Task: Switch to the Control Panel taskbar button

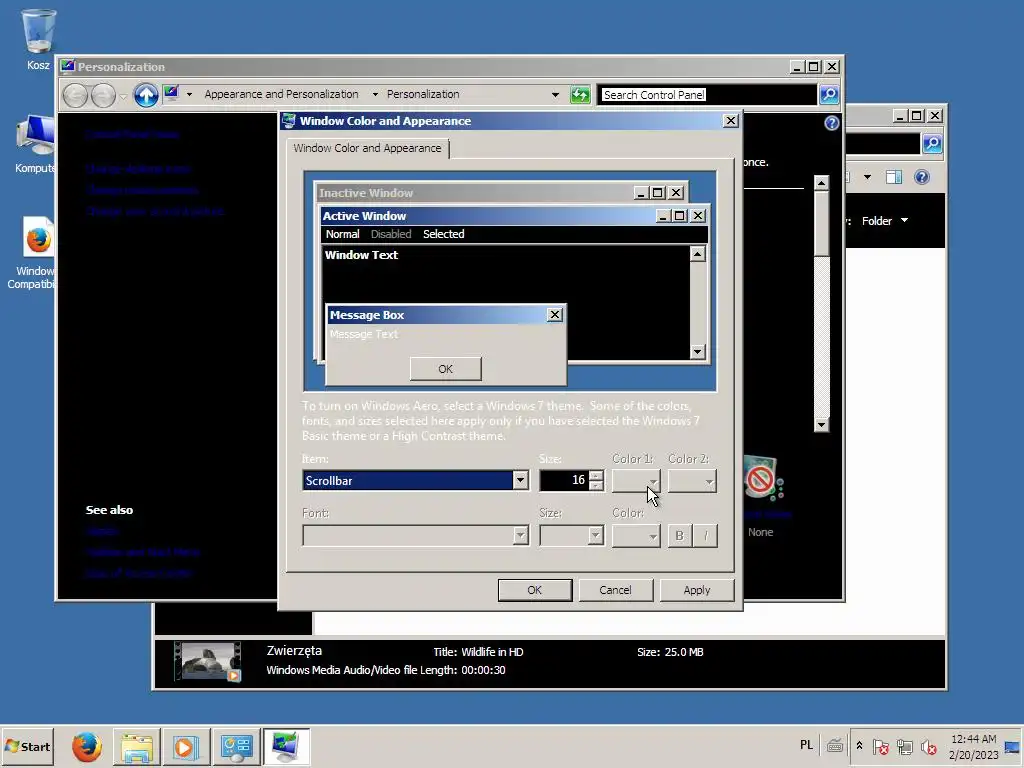Action: 236,746
